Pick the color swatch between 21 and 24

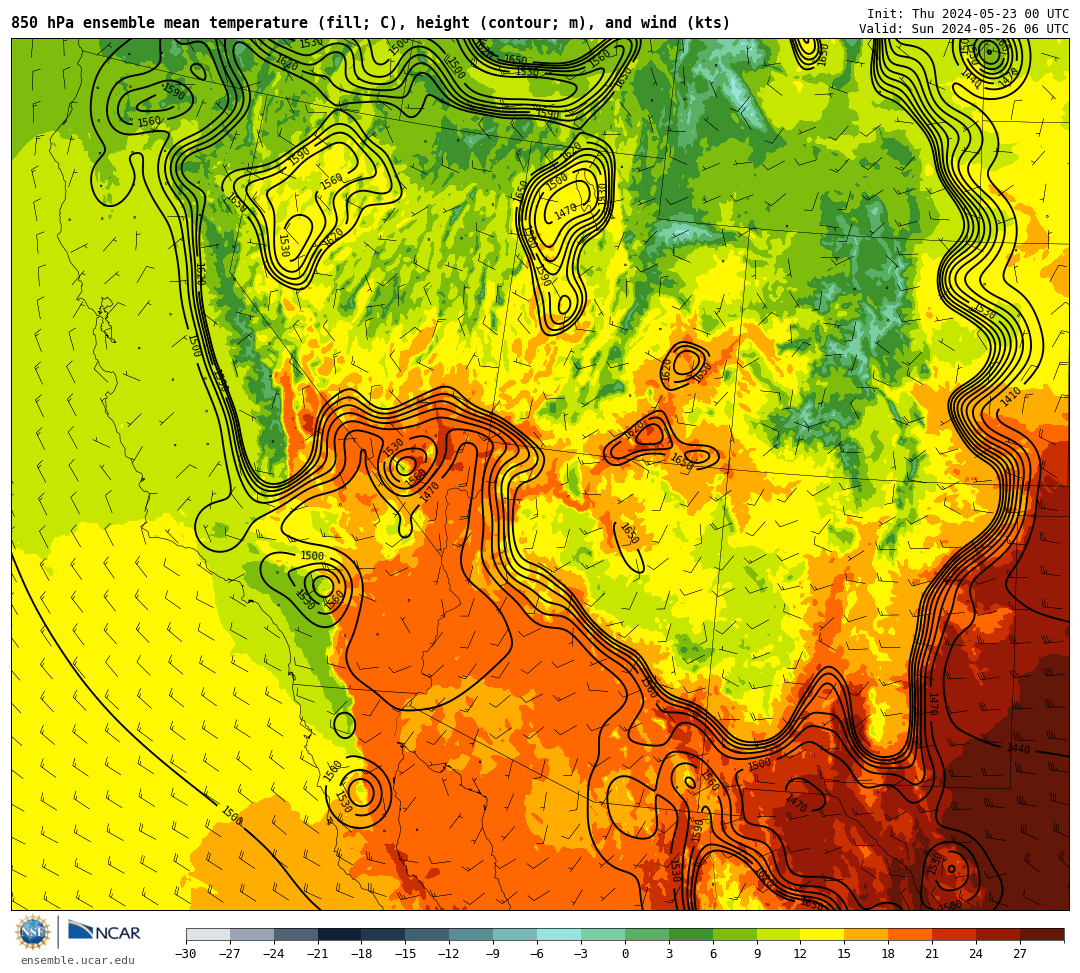pos(955,934)
